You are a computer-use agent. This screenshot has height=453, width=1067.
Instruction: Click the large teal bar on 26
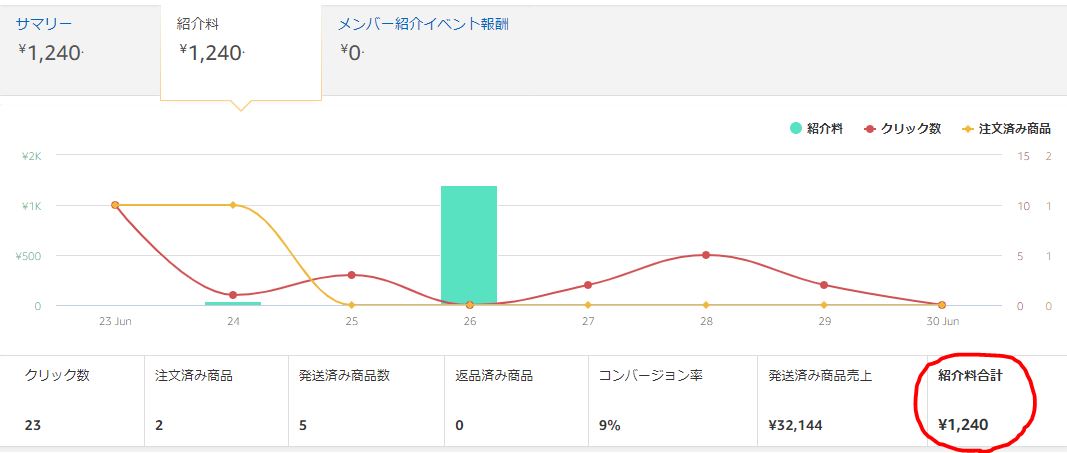click(469, 244)
